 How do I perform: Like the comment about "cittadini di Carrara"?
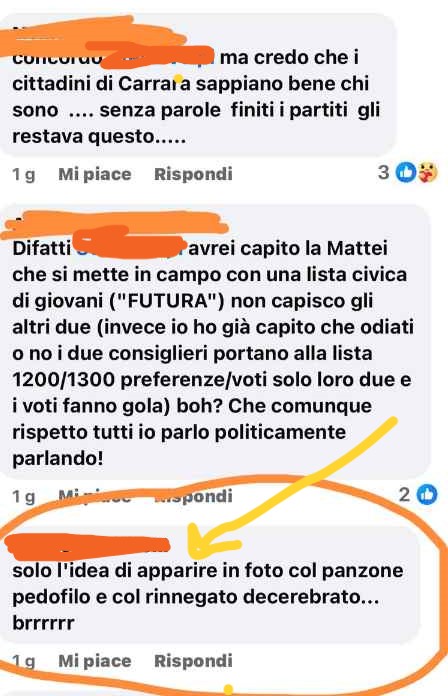click(x=95, y=174)
